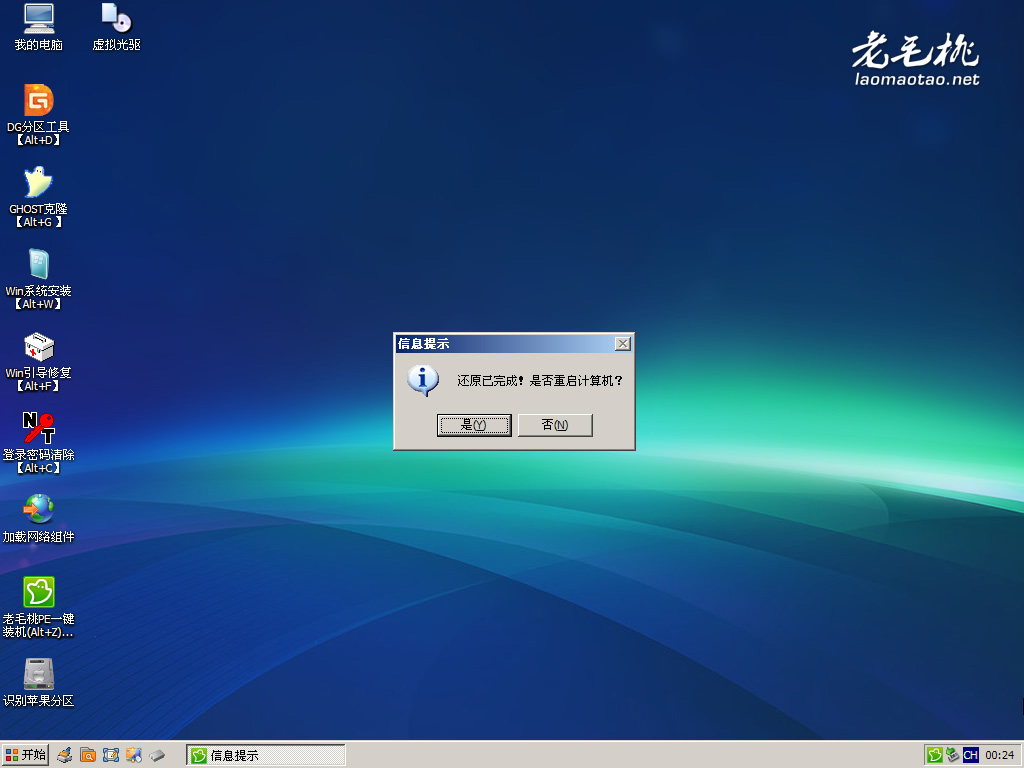The width and height of the screenshot is (1024, 768).
Task: Click the USB safe-removal tray icon
Action: tap(951, 755)
